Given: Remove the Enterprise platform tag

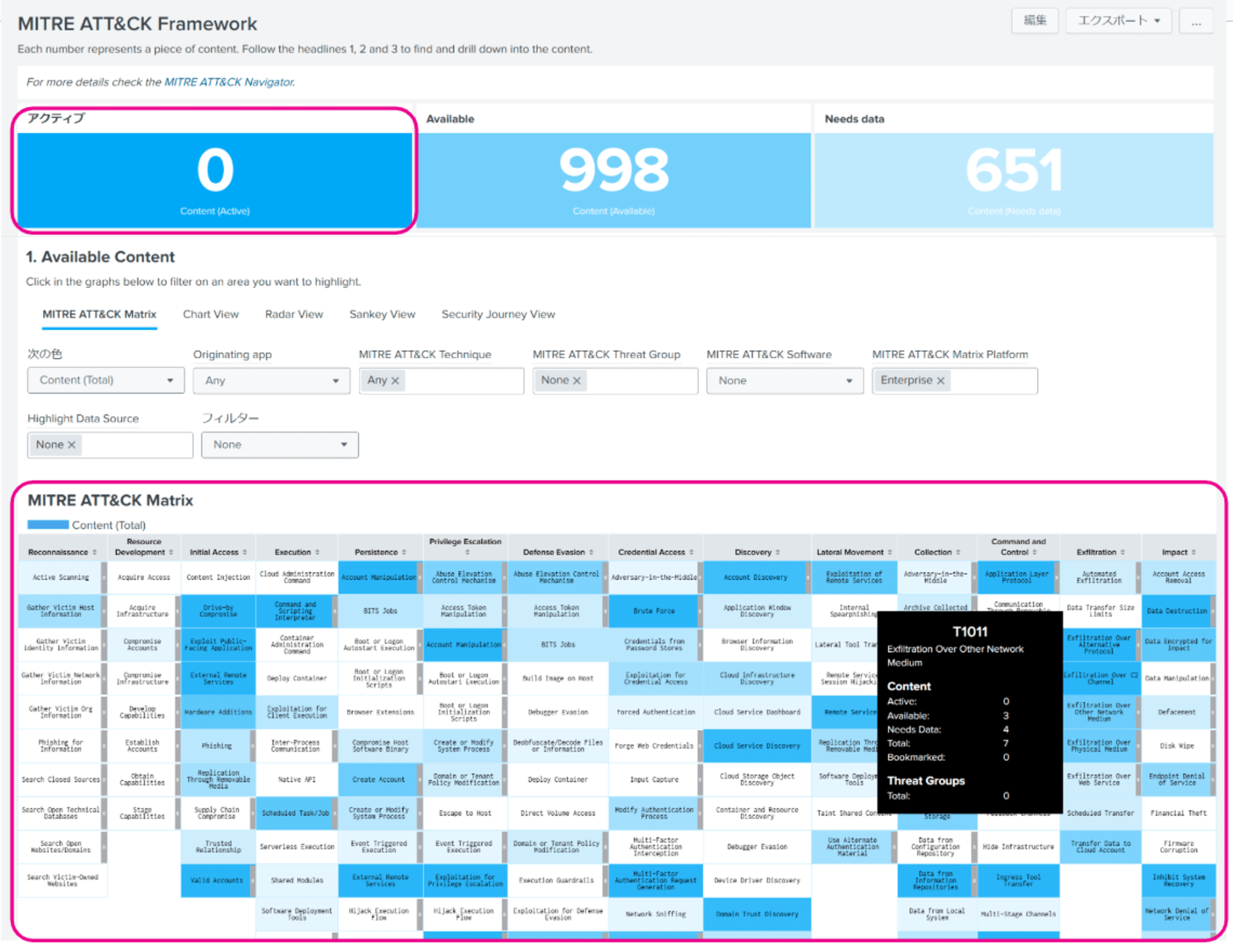Looking at the screenshot, I should point(941,380).
